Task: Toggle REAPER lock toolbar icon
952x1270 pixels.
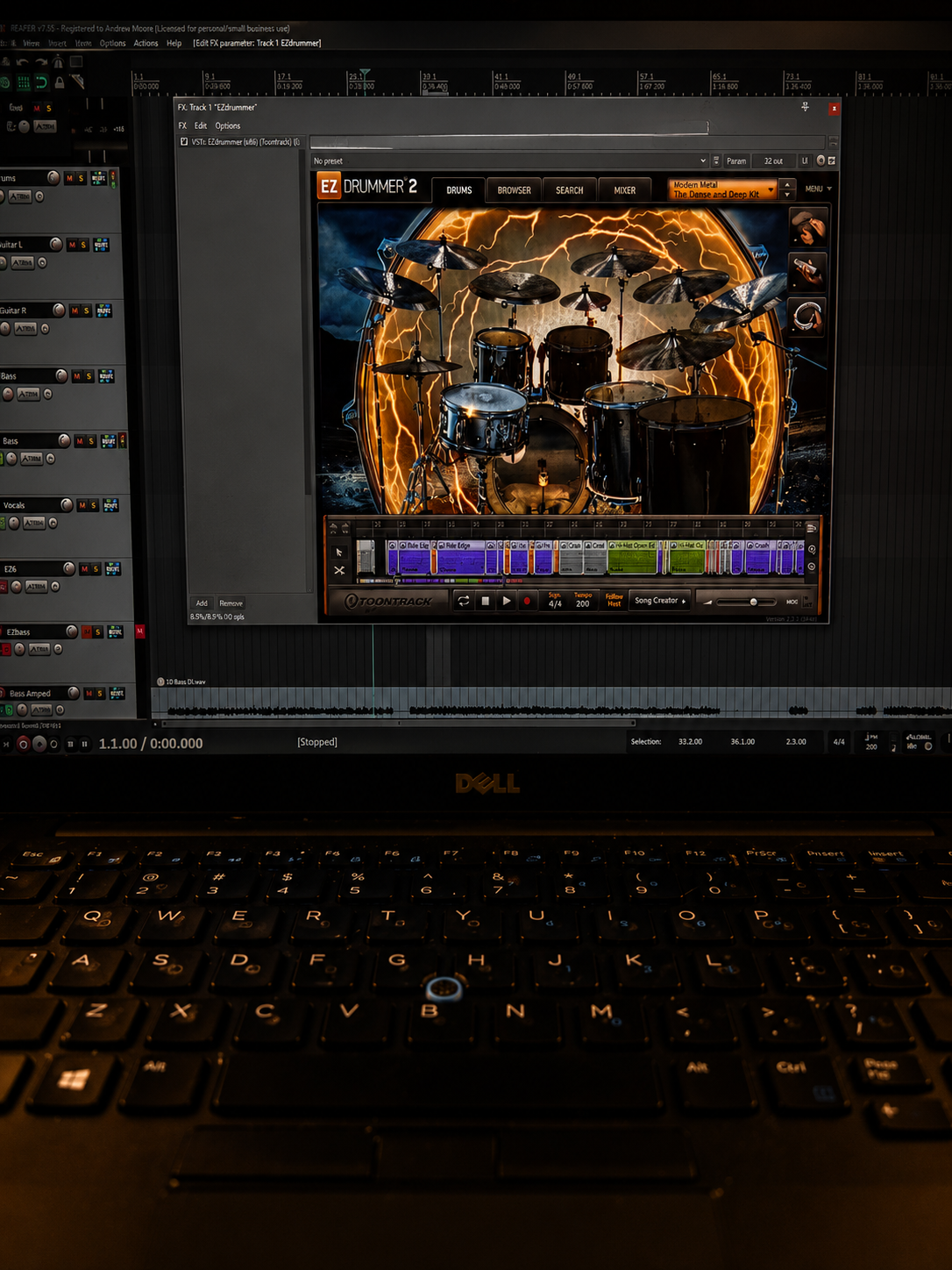Action: (x=60, y=83)
